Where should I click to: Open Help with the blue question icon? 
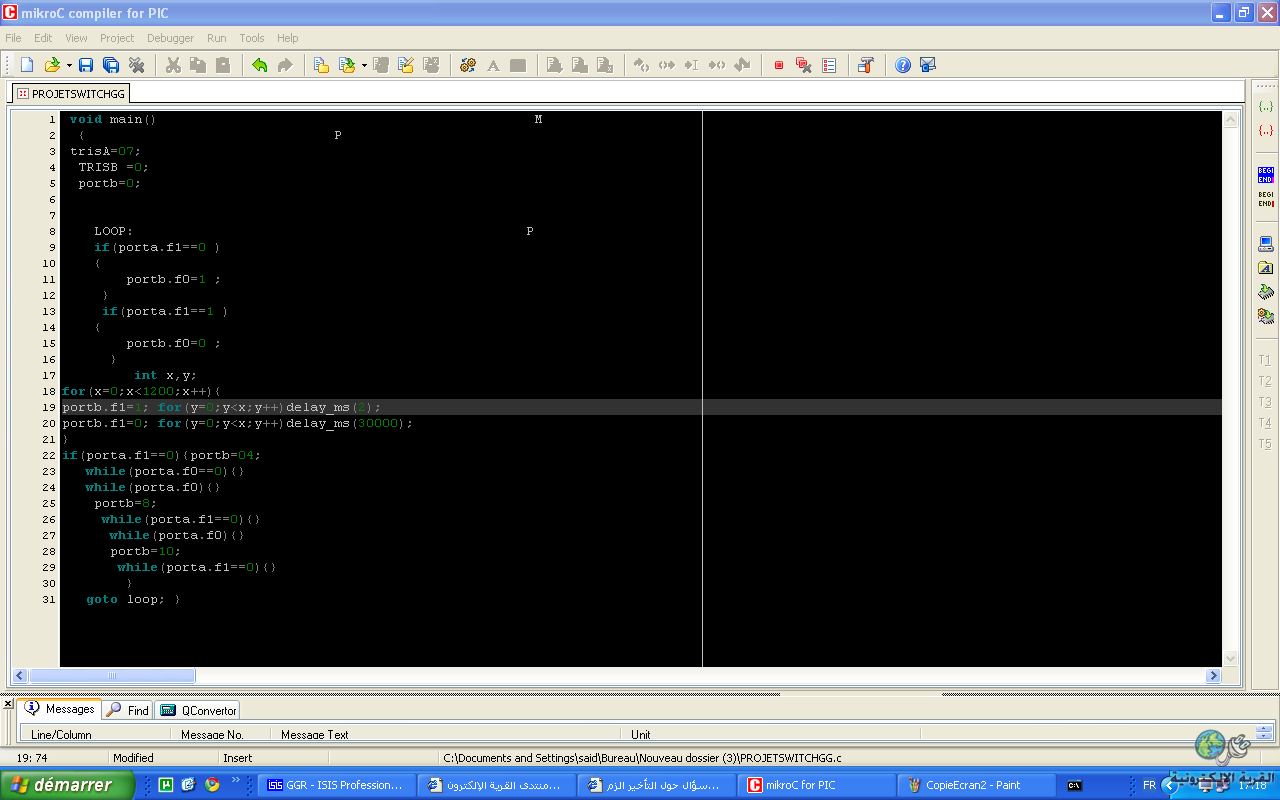(x=903, y=65)
